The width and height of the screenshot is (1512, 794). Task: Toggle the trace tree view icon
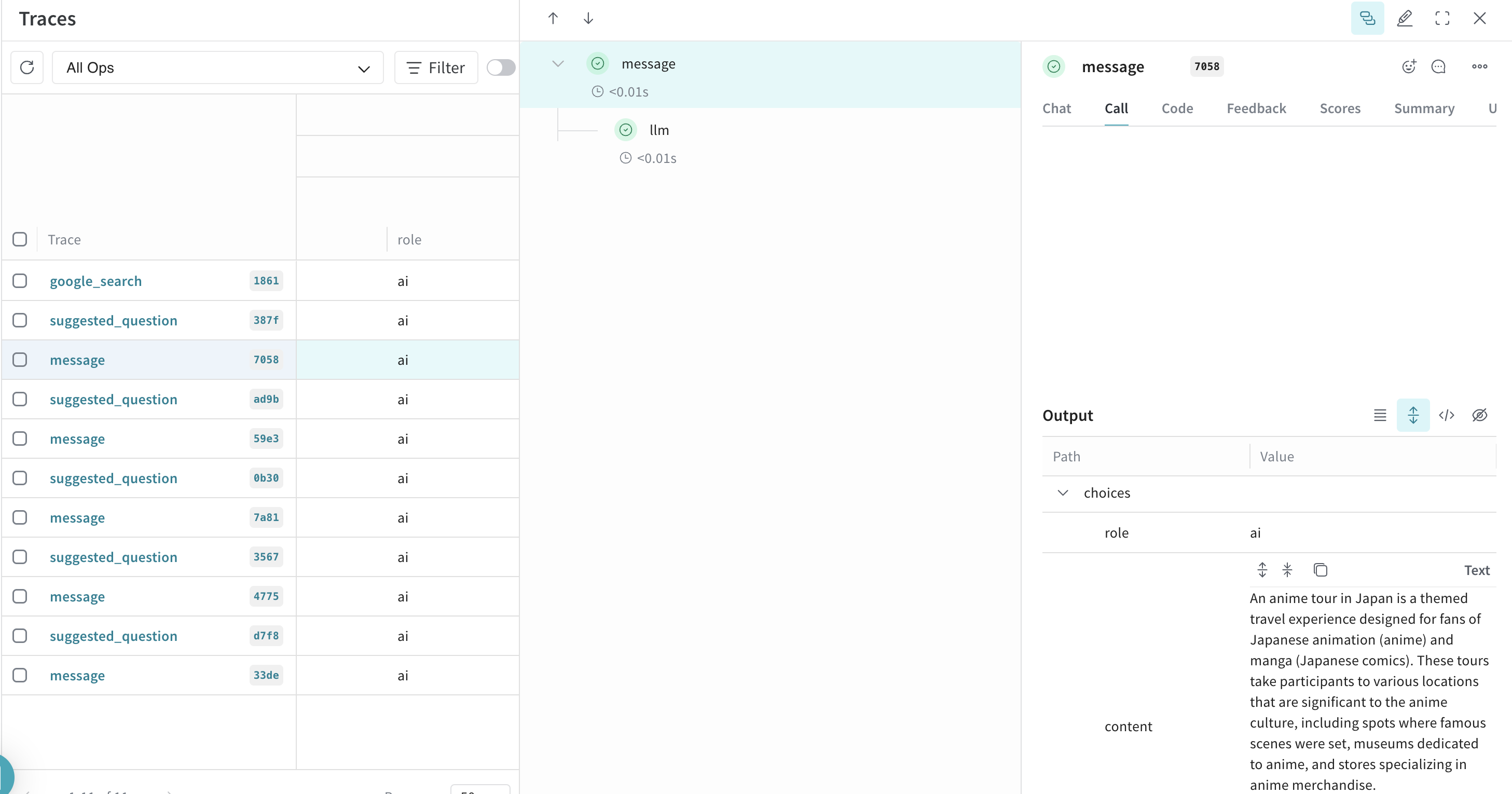click(1367, 18)
